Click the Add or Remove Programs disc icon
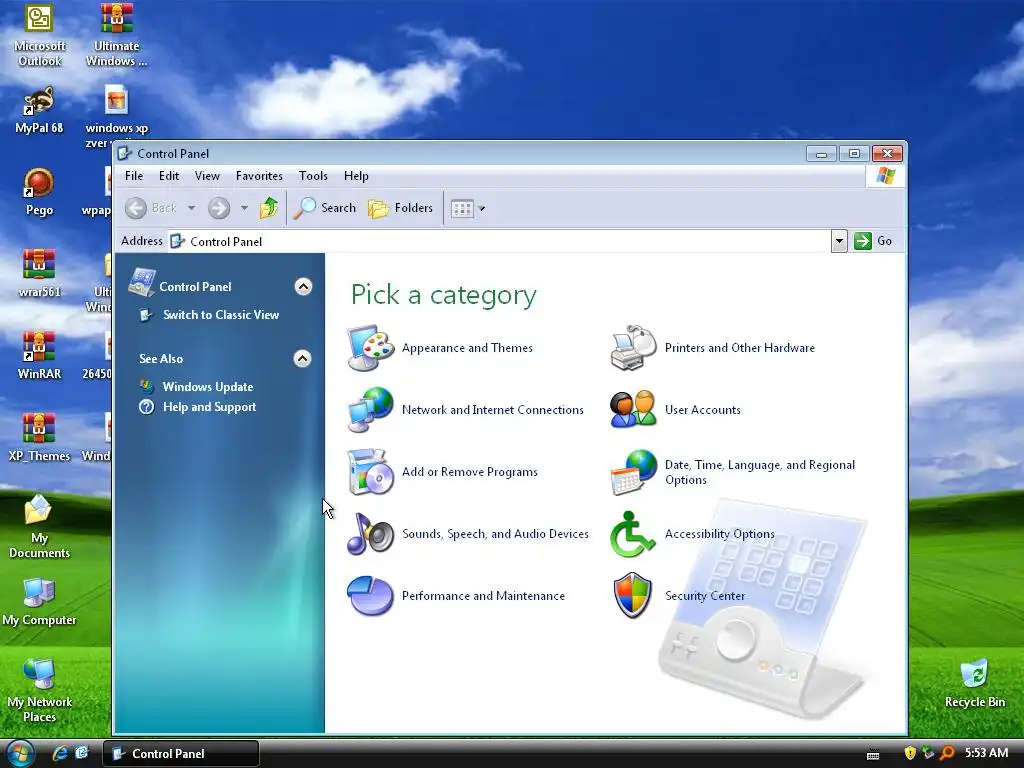1024x768 pixels. (370, 472)
